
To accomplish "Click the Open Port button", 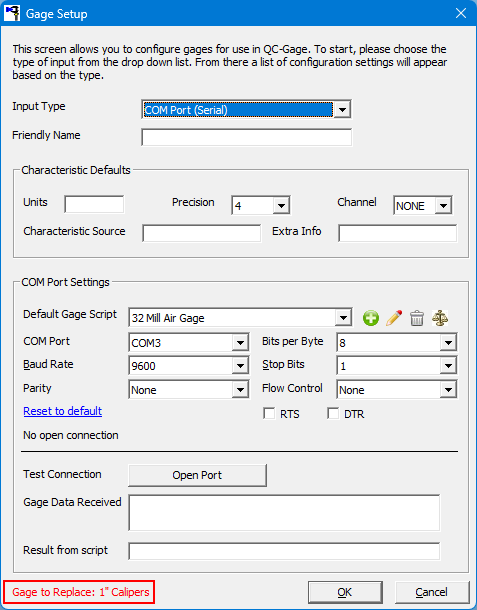I will 197,475.
